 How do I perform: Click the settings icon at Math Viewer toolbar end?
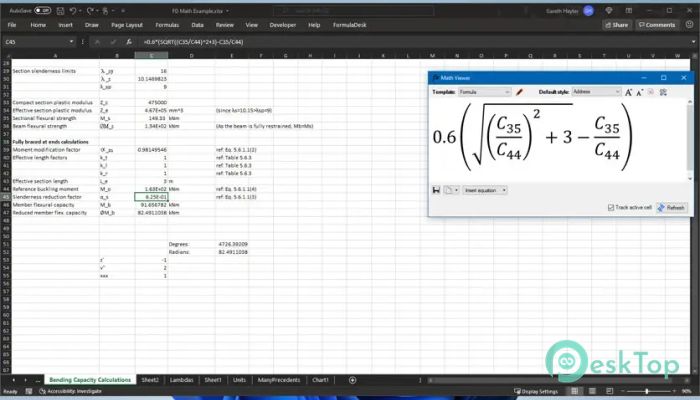coord(663,92)
